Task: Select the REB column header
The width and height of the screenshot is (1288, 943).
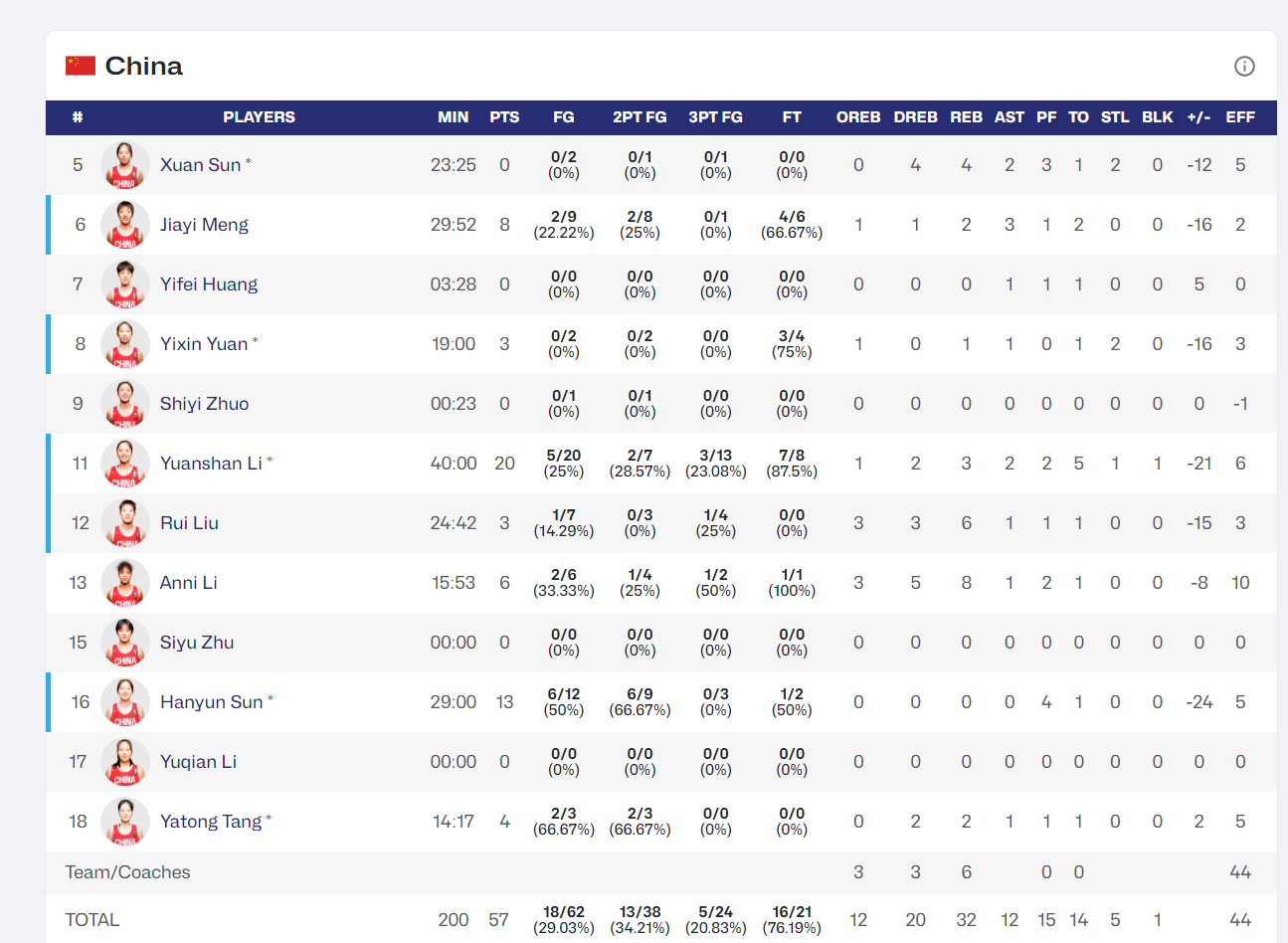Action: click(966, 117)
